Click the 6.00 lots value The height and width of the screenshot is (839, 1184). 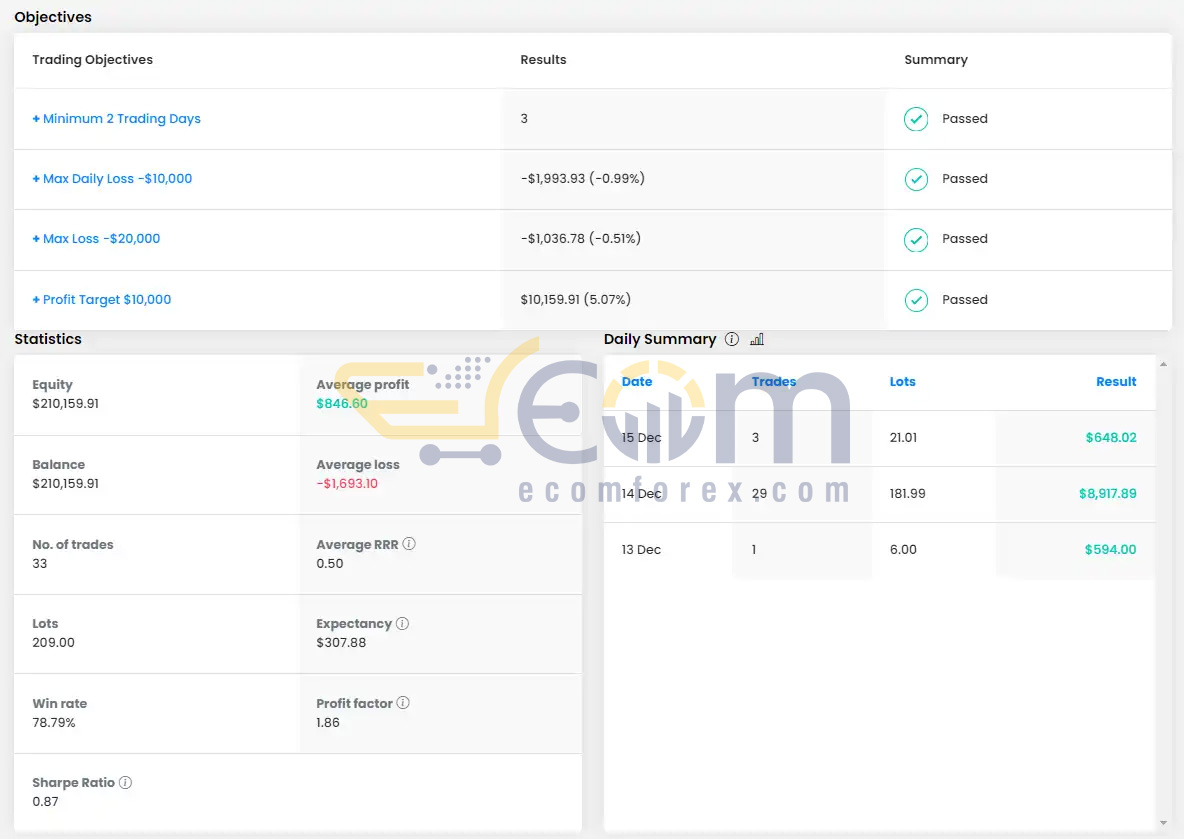903,549
